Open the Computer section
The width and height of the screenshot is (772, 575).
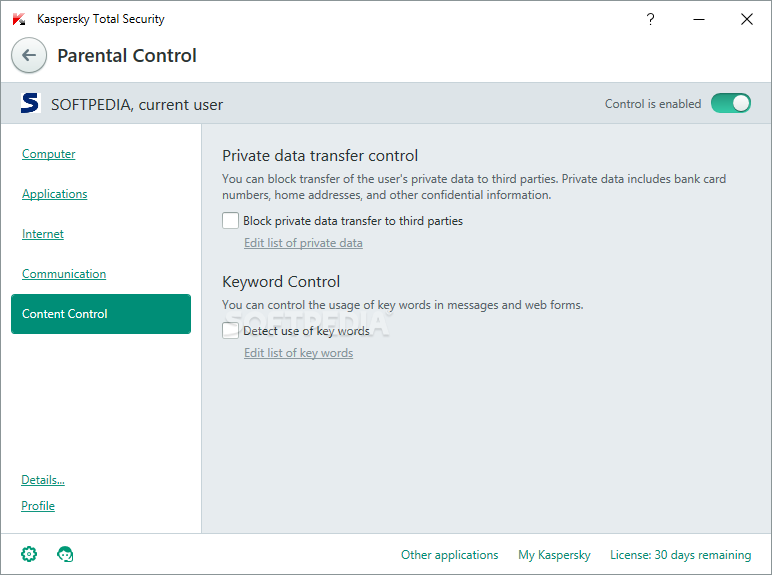pos(49,154)
